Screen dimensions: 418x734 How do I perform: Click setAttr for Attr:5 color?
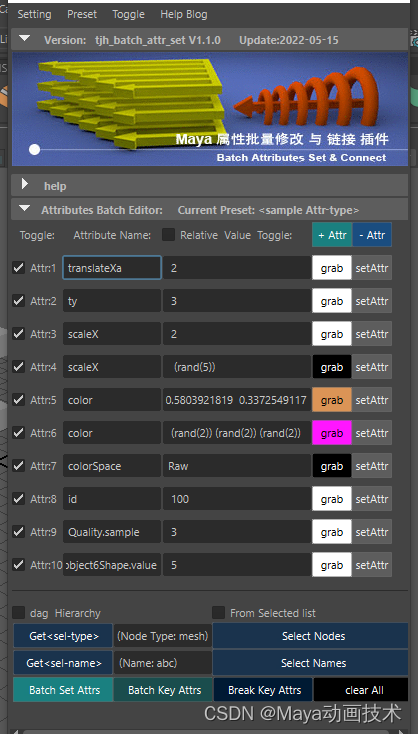[372, 400]
